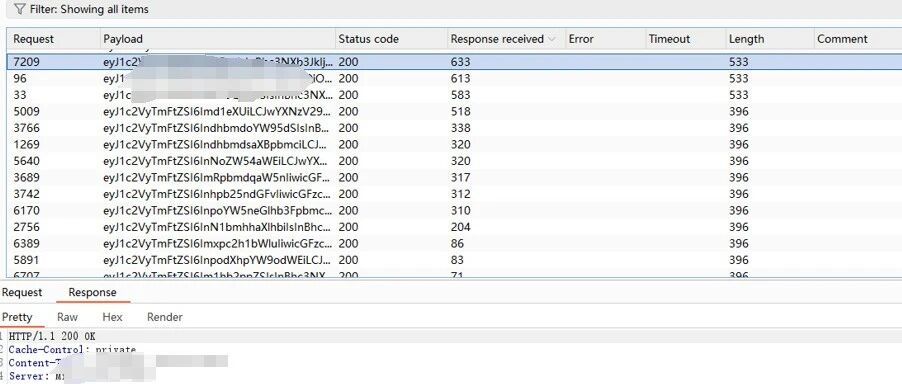Select the row with request 5891
Screen dimensions: 902x384
pyautogui.click(x=454, y=260)
